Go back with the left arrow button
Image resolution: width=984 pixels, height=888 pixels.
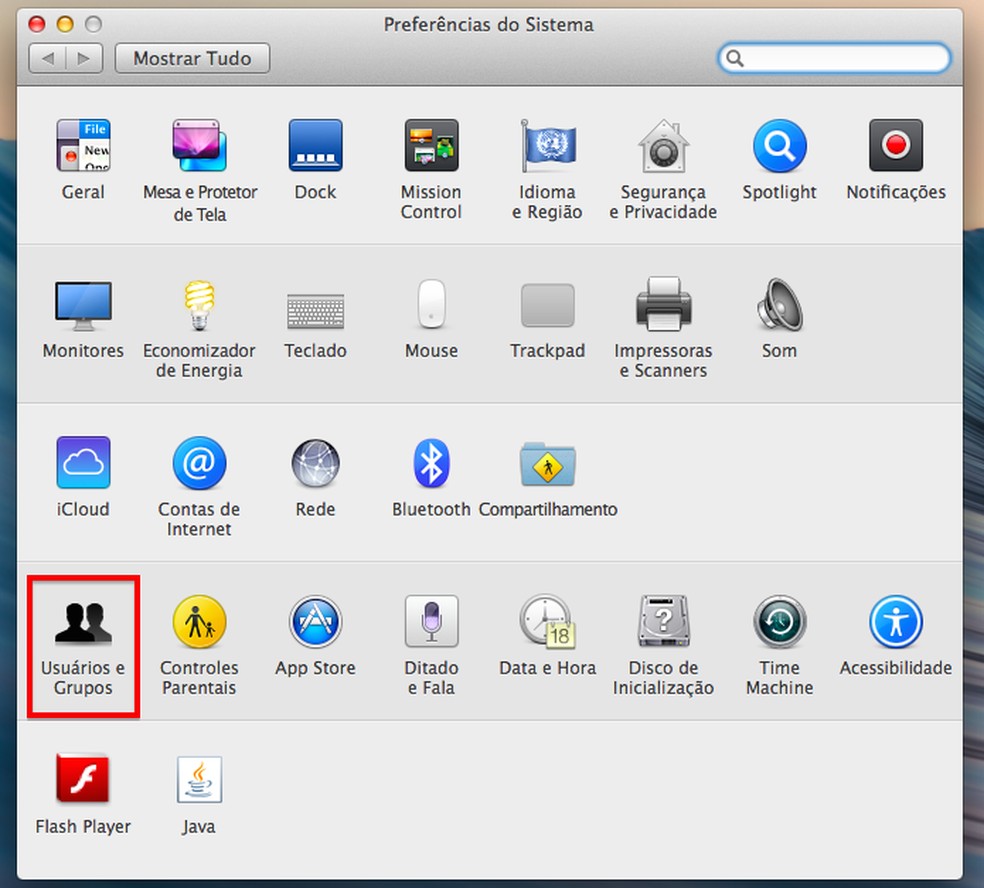click(x=48, y=58)
